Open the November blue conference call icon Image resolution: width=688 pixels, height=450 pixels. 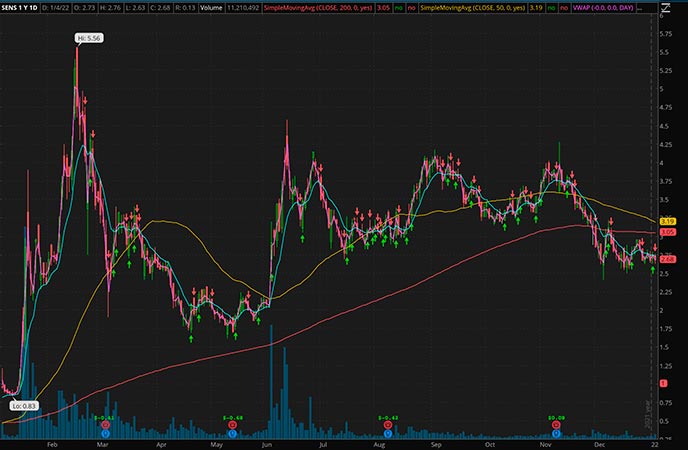(x=556, y=434)
